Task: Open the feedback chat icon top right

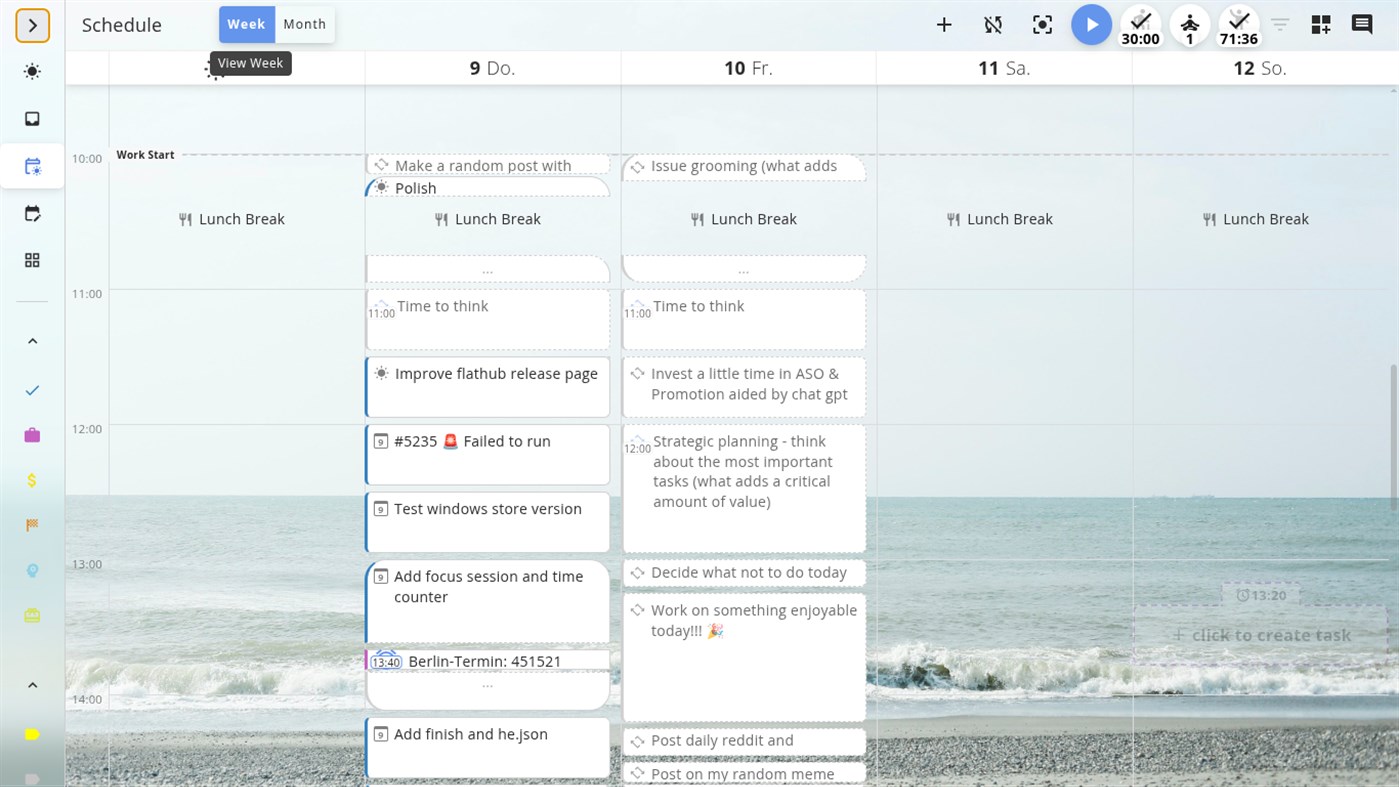Action: click(1361, 24)
